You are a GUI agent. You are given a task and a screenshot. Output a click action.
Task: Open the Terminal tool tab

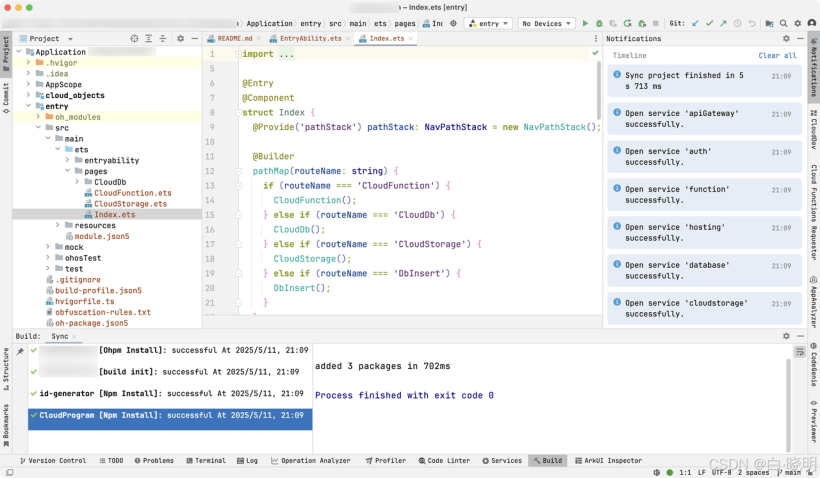[206, 461]
